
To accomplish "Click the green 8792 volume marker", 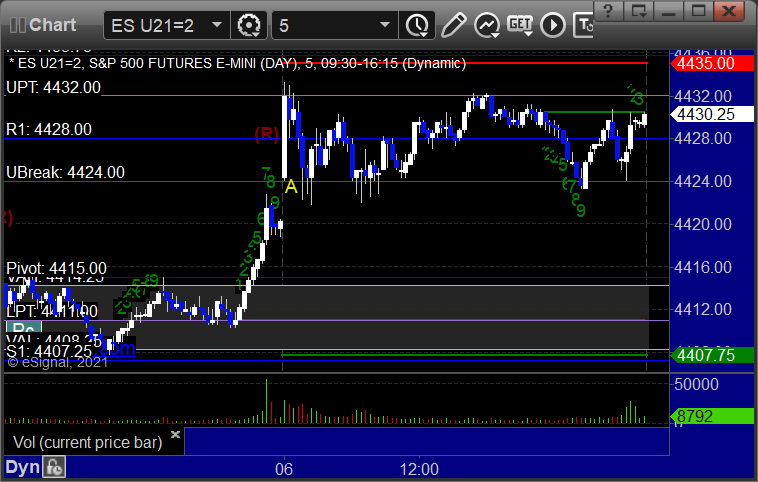I will [x=711, y=416].
